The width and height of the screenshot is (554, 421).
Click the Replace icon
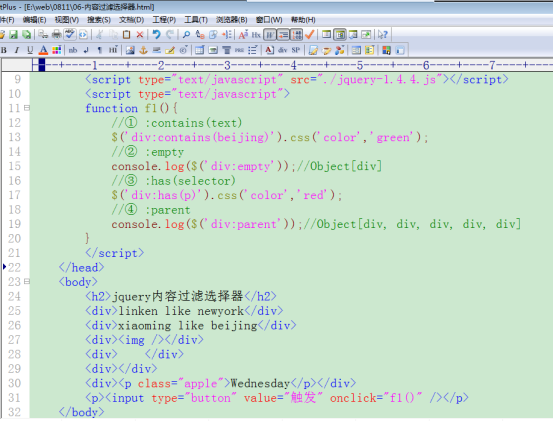tap(200, 34)
